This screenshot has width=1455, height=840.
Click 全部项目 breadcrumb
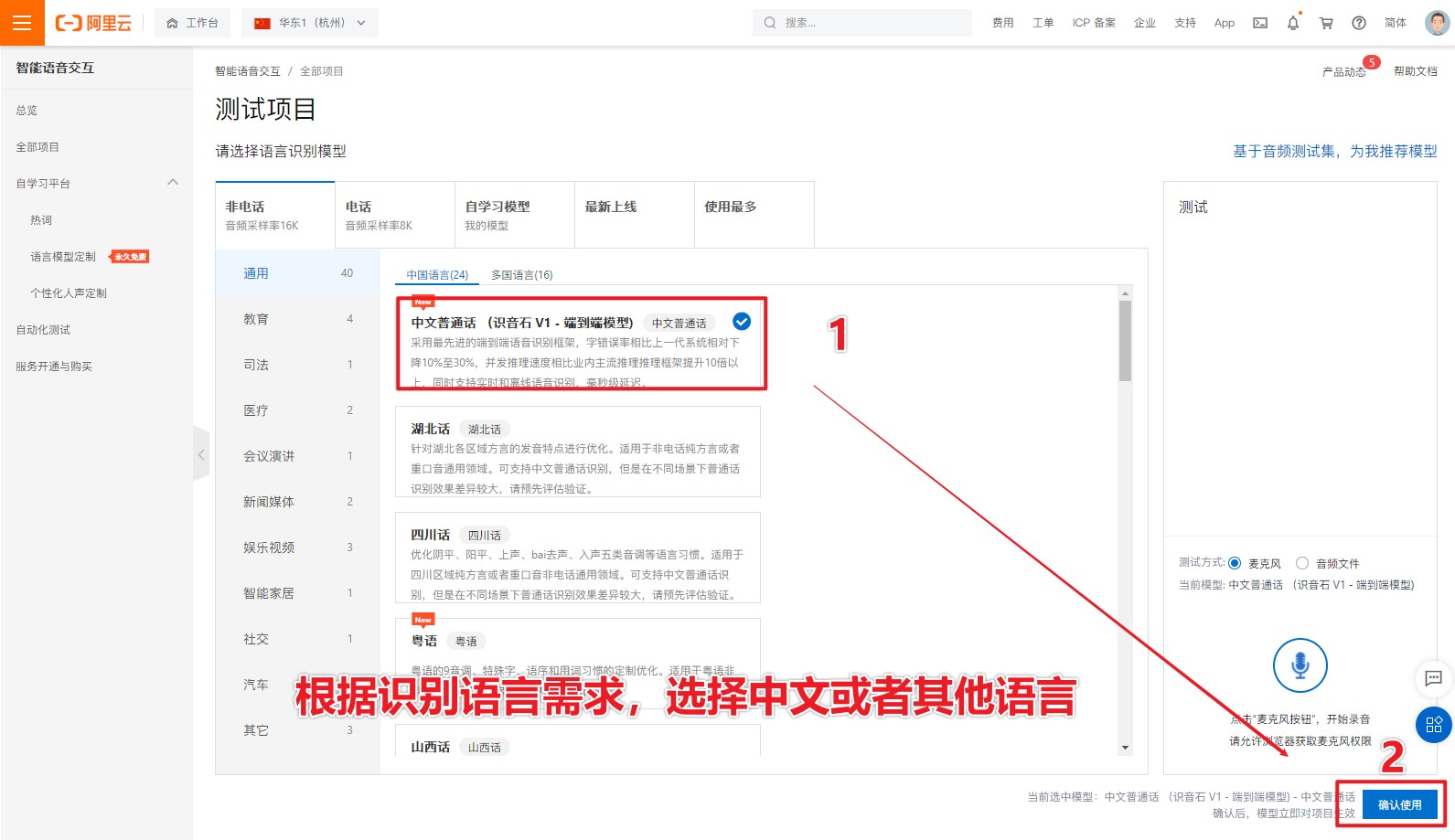click(322, 71)
